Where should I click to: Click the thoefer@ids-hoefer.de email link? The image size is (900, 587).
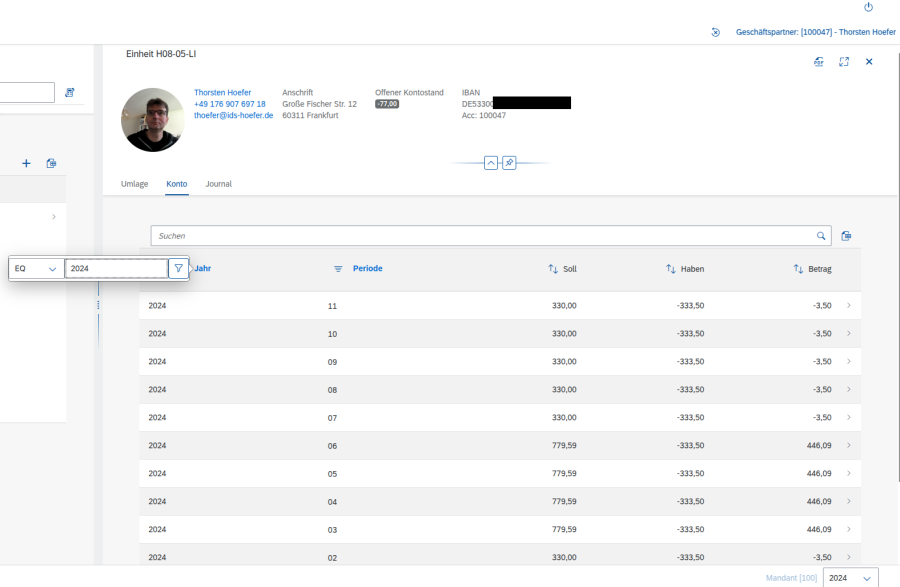click(x=233, y=115)
